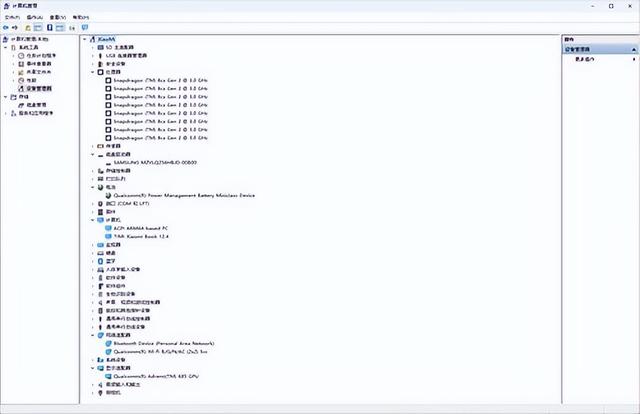The image size is (640, 414).
Task: Select the Qualcomm Wi-Fi network adapter entry
Action: (160, 352)
